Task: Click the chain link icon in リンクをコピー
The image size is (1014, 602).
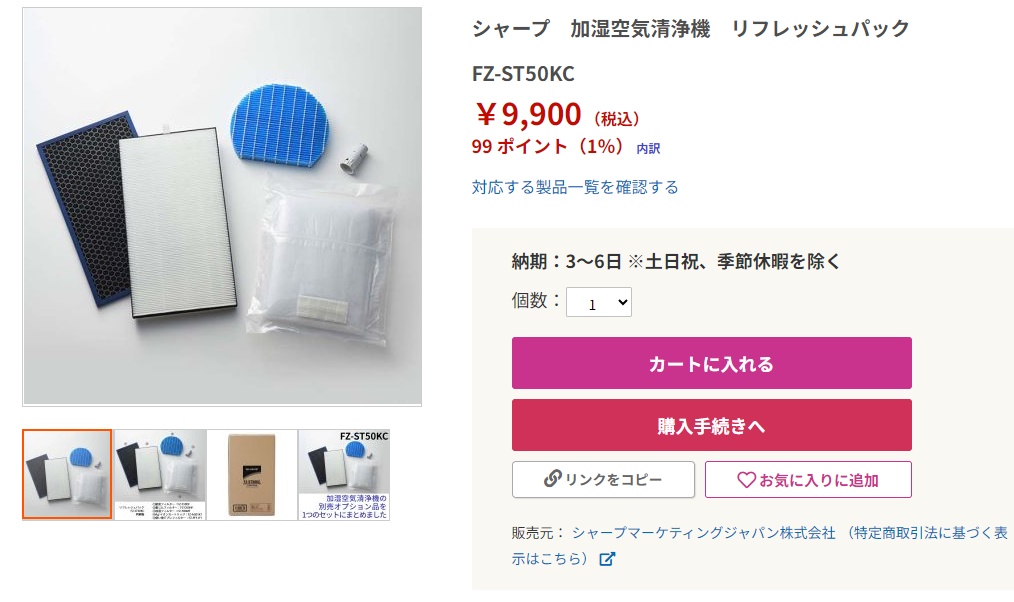Action: (x=552, y=479)
